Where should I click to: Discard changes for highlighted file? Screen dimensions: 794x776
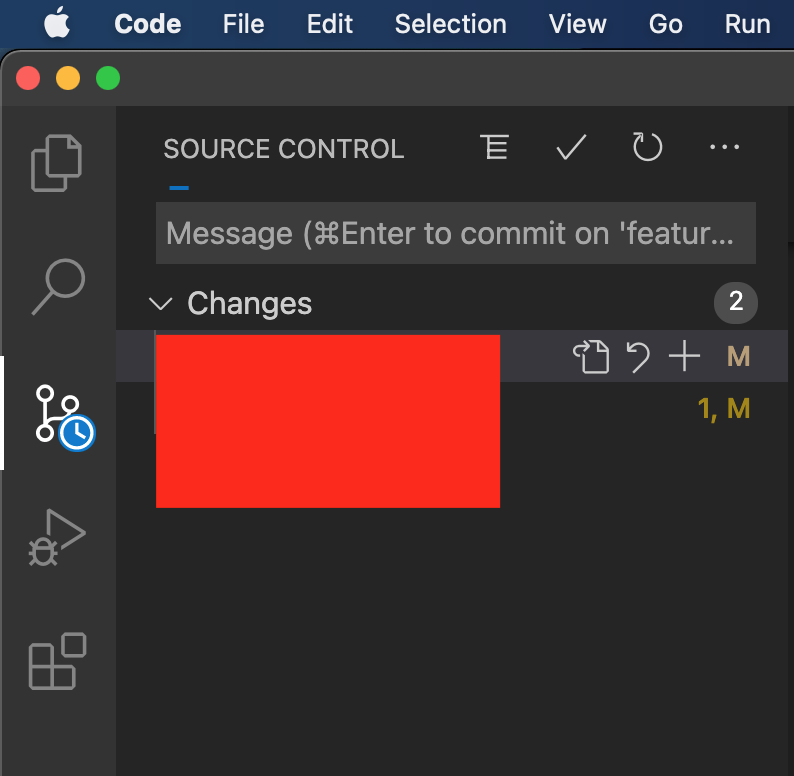[638, 357]
